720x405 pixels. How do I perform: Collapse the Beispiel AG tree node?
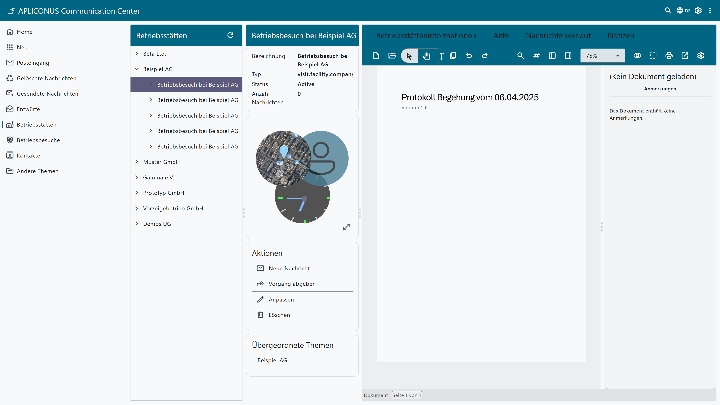137,69
